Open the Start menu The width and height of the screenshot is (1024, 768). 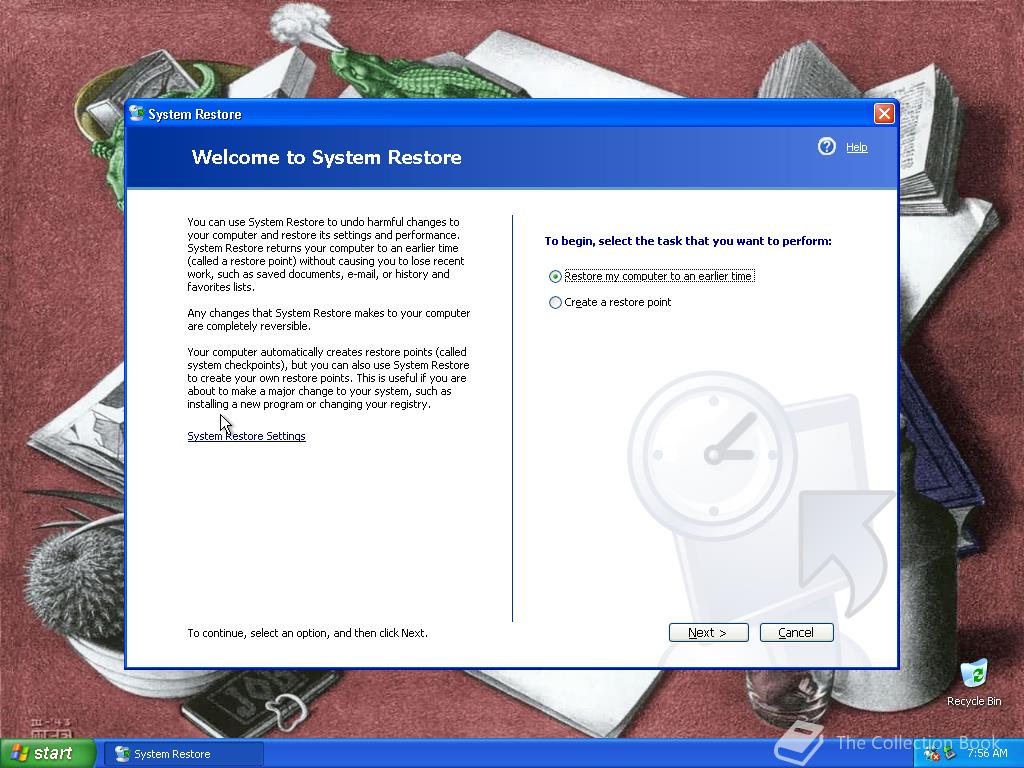click(47, 754)
